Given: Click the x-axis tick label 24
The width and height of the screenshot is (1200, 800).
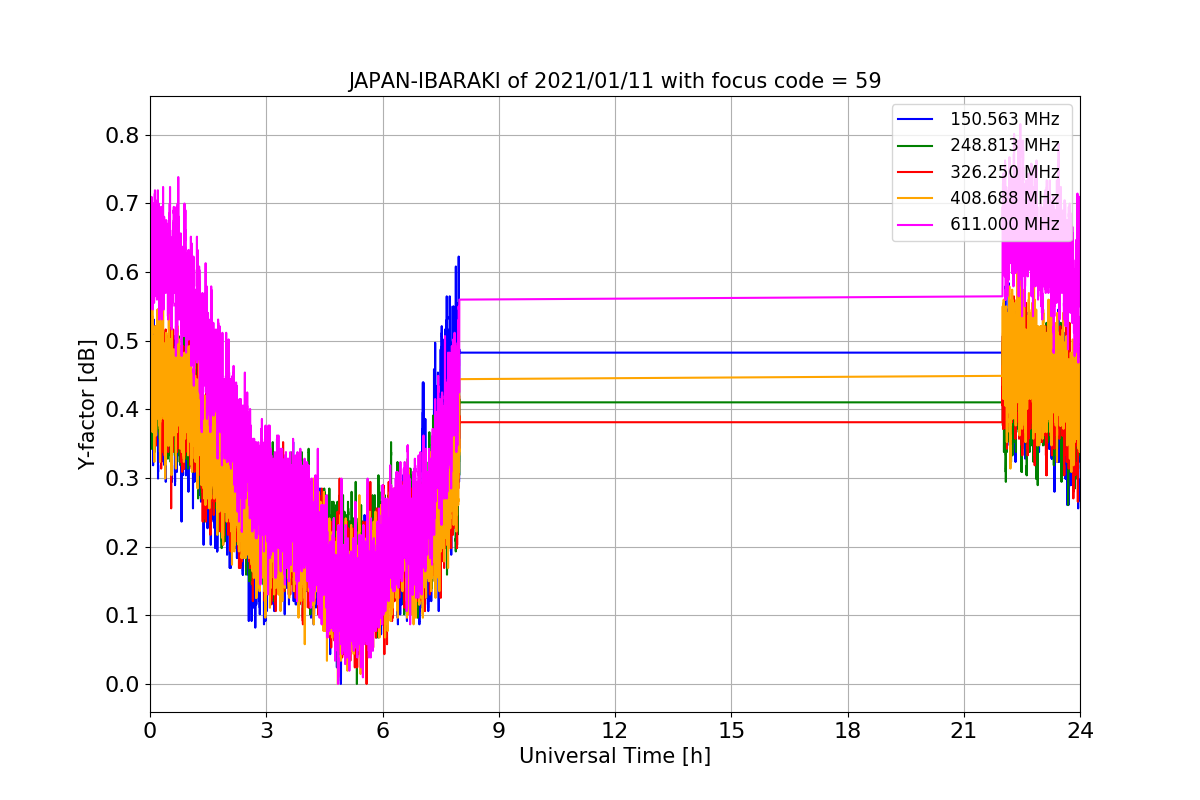Looking at the screenshot, I should pos(1080,730).
